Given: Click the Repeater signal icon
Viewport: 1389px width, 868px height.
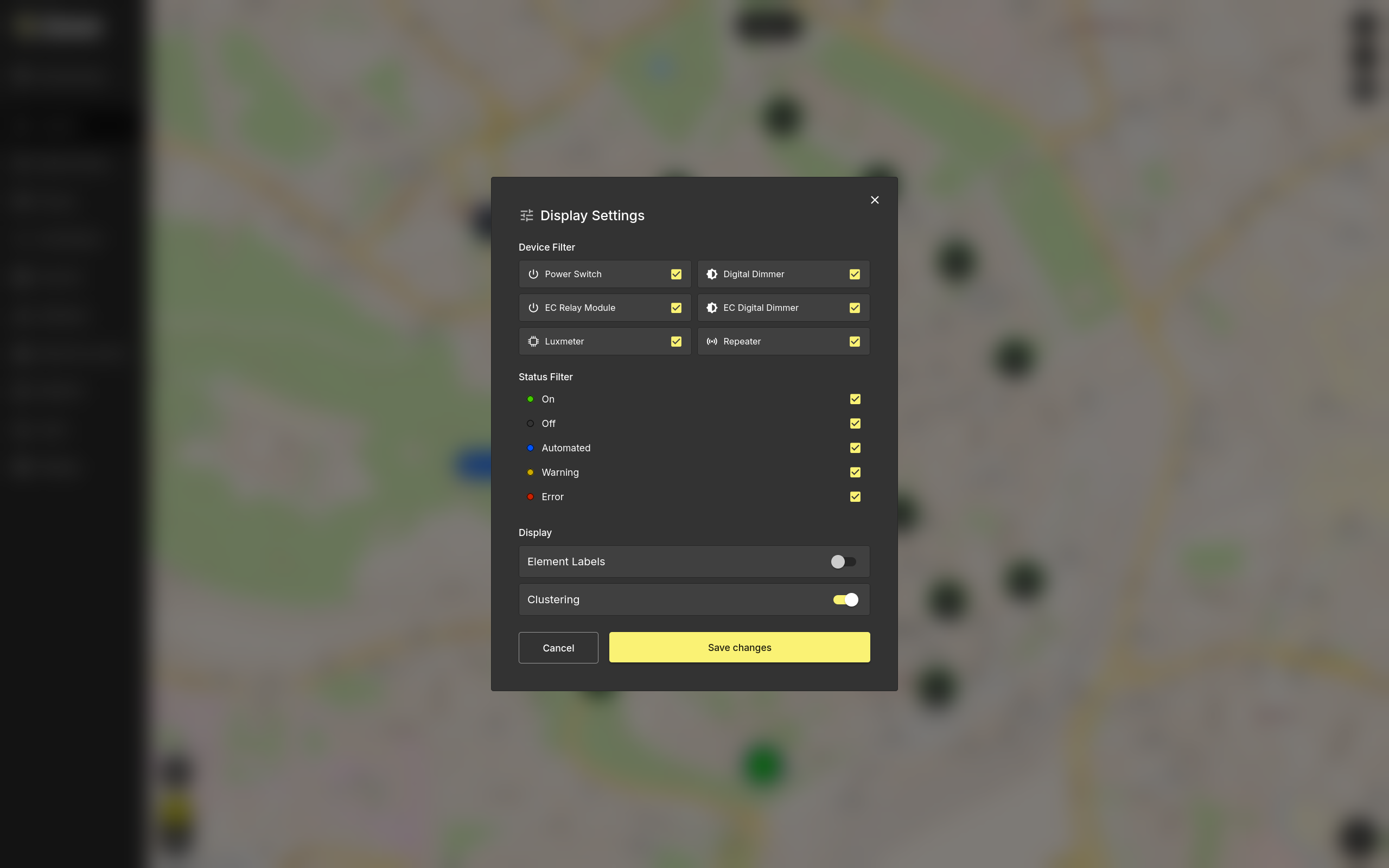Looking at the screenshot, I should click(x=712, y=342).
